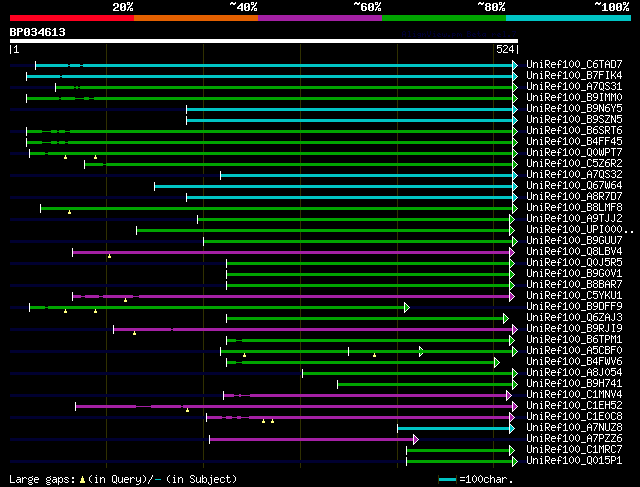Select the UniRef100_Q8LBV4 label

[574, 252]
